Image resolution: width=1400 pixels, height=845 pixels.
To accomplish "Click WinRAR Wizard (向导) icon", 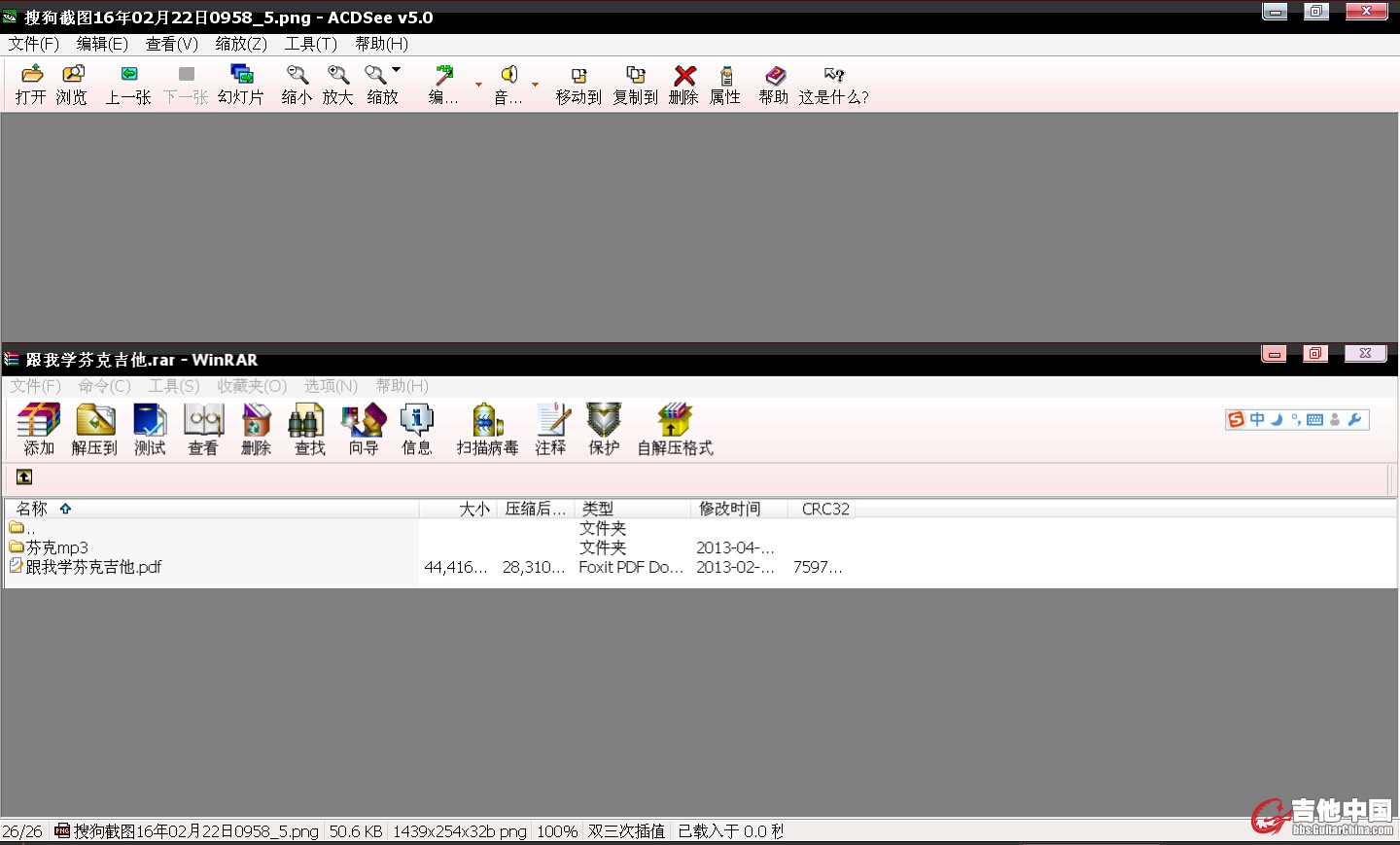I will 364,420.
